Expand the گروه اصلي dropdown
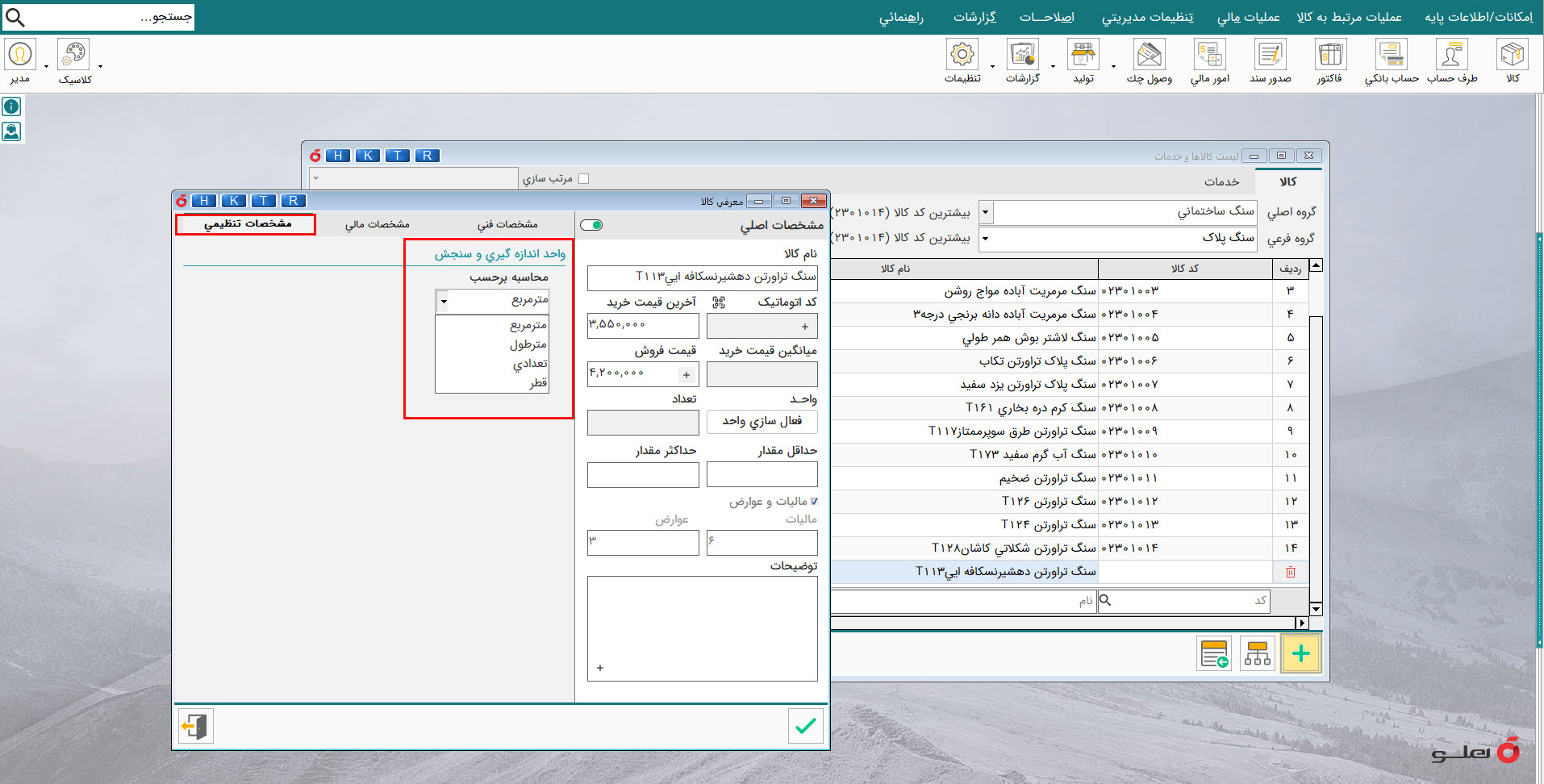Screen dimensions: 1544x784 click(985, 212)
